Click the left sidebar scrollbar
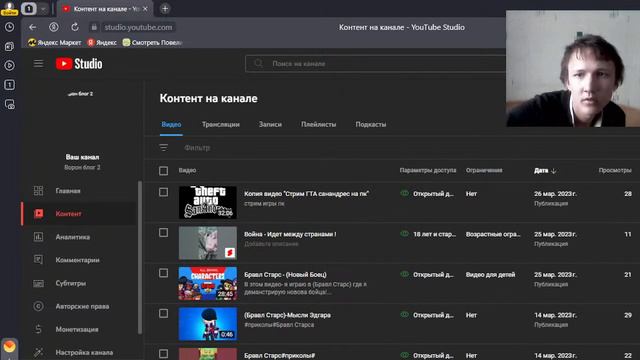Screen dimensions: 640x360 [140, 257]
